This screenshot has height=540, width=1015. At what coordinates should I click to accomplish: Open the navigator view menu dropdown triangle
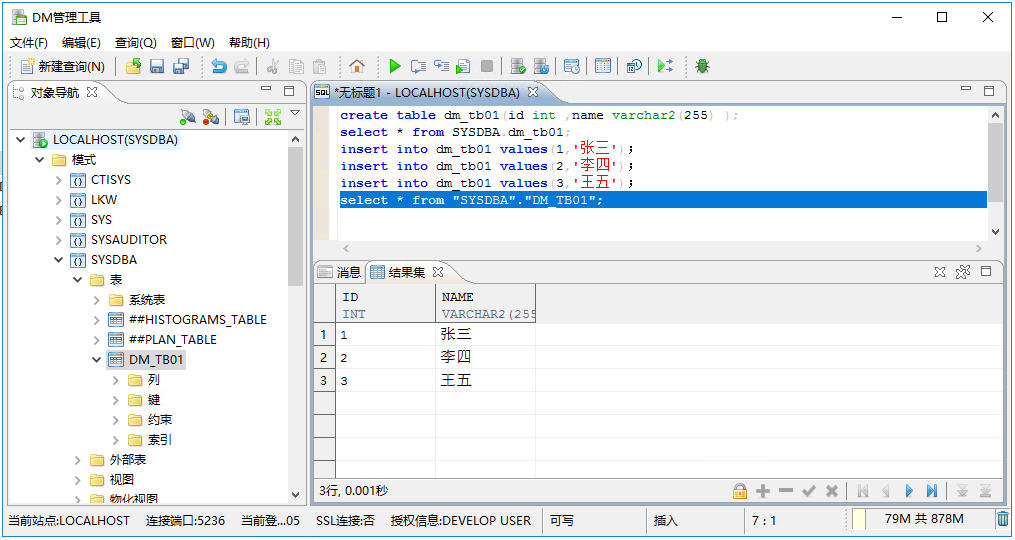coord(295,113)
